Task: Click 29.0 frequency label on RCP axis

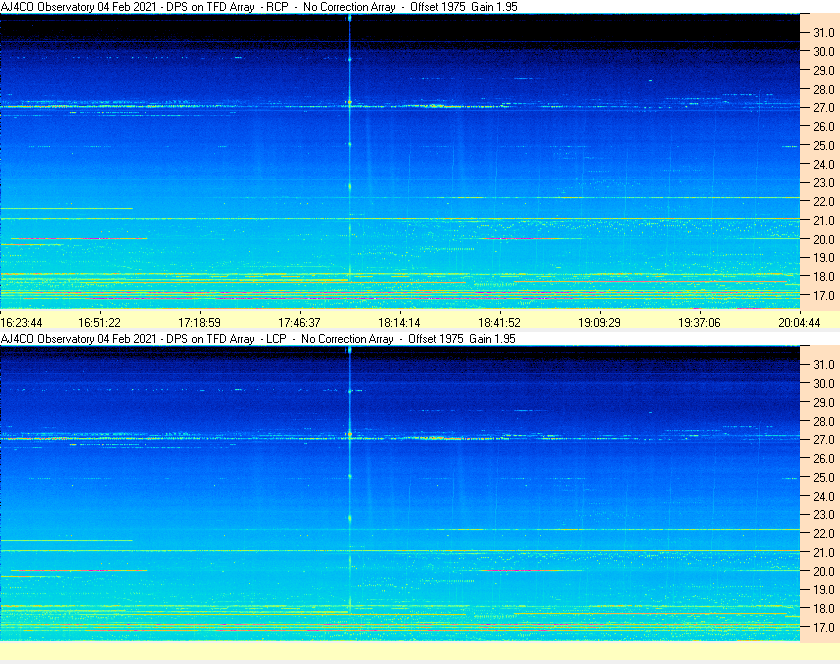Action: (824, 70)
